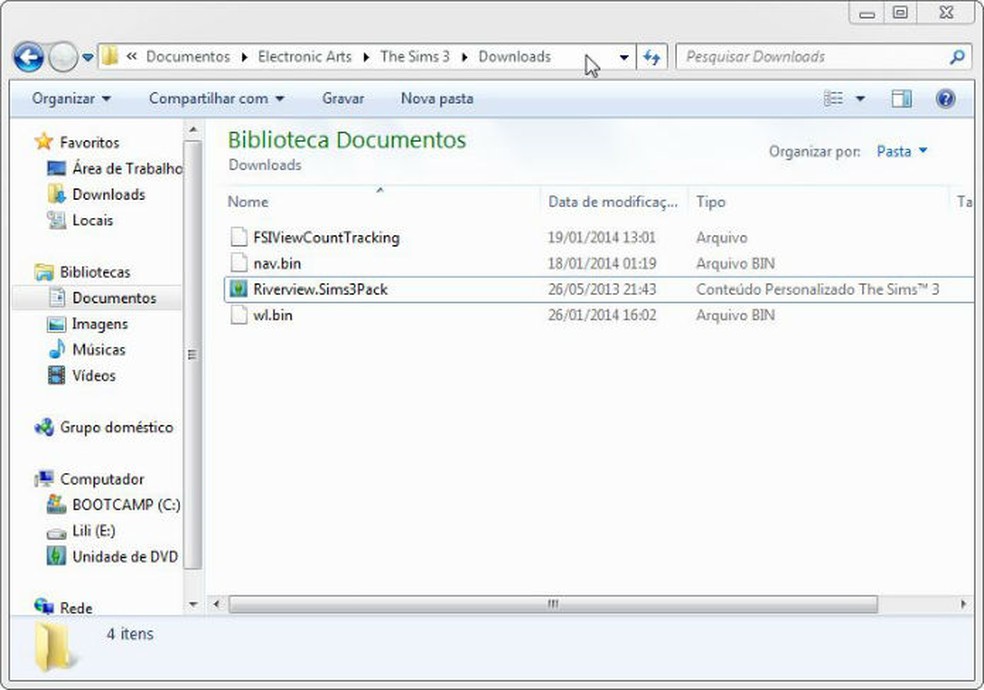Click the horizontal scrollbar thumb
The height and width of the screenshot is (690, 984).
coord(552,605)
